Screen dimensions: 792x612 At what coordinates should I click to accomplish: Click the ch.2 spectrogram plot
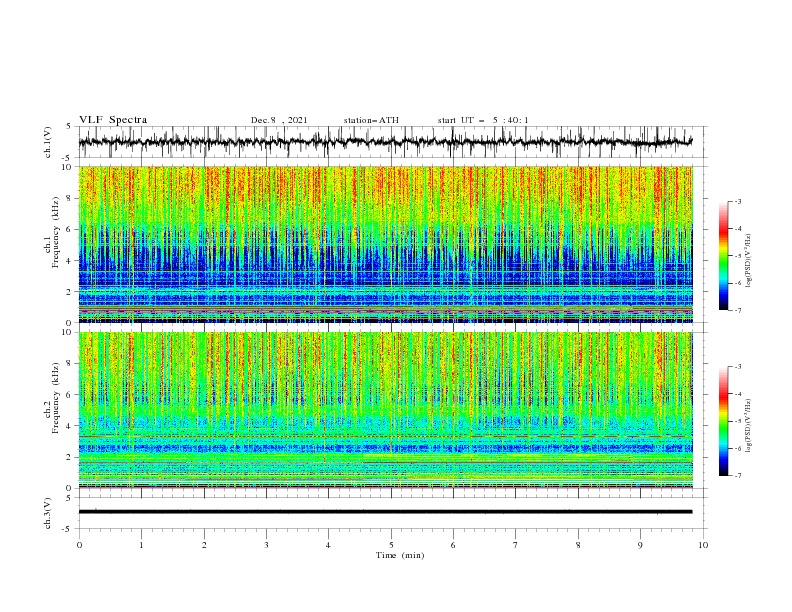tap(386, 410)
